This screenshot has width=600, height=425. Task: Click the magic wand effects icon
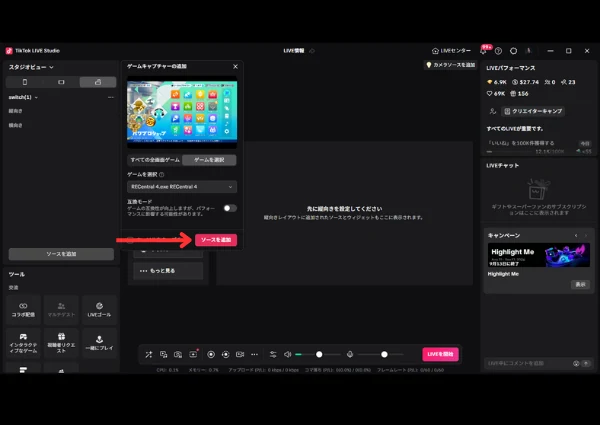149,355
